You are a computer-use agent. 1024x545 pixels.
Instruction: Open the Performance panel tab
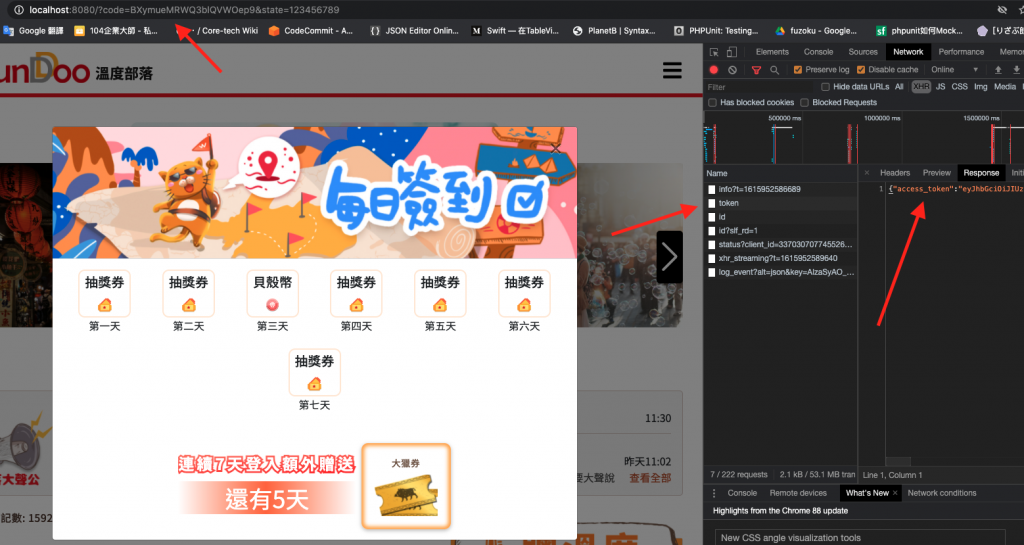point(961,52)
